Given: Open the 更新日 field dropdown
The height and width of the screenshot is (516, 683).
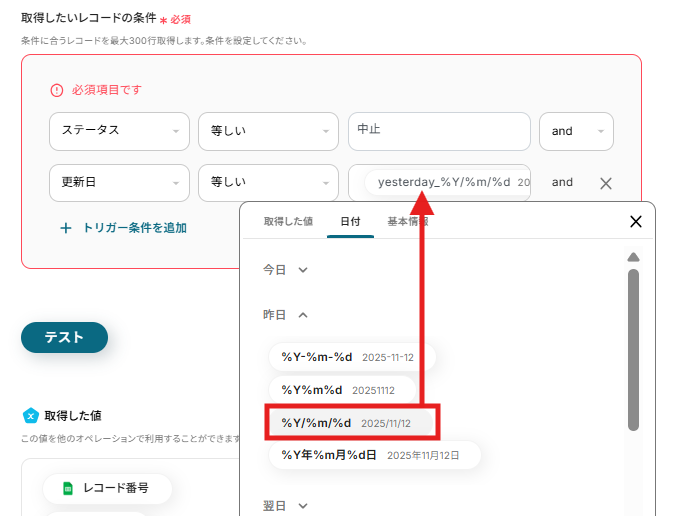Looking at the screenshot, I should (119, 183).
